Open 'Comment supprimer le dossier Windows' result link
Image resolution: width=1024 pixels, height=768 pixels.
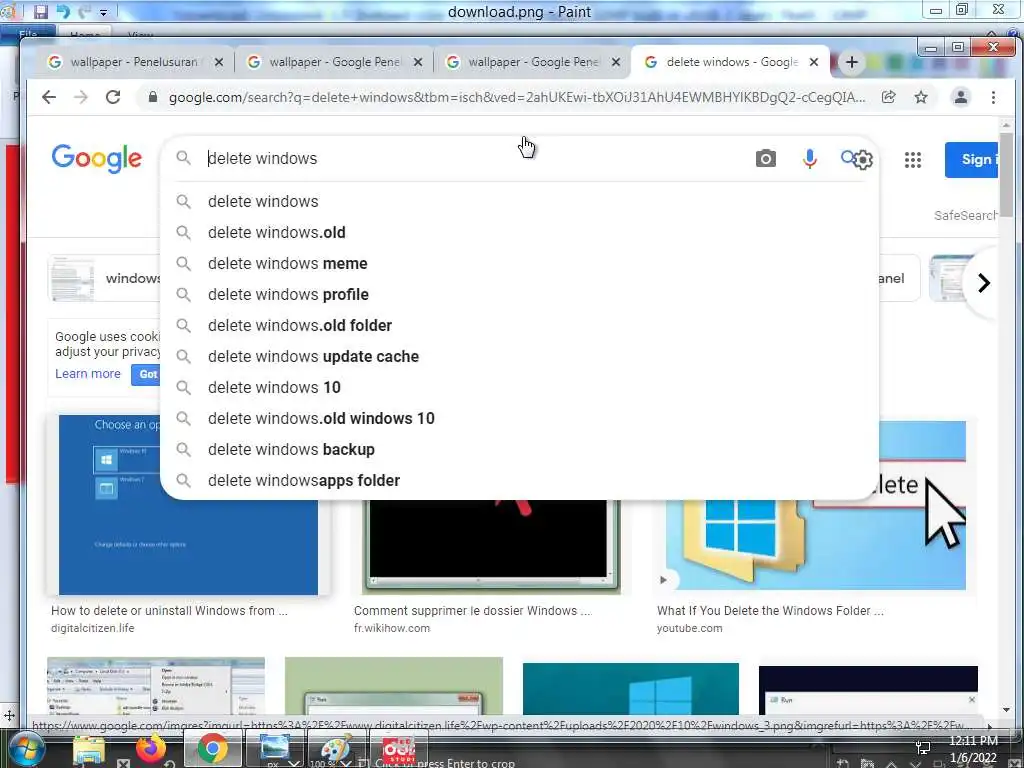pyautogui.click(x=472, y=611)
